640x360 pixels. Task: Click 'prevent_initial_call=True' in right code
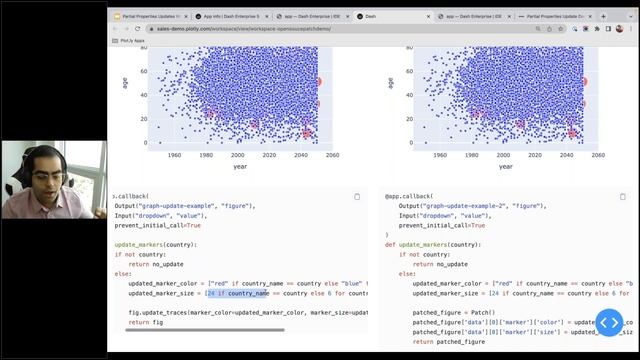[442, 225]
